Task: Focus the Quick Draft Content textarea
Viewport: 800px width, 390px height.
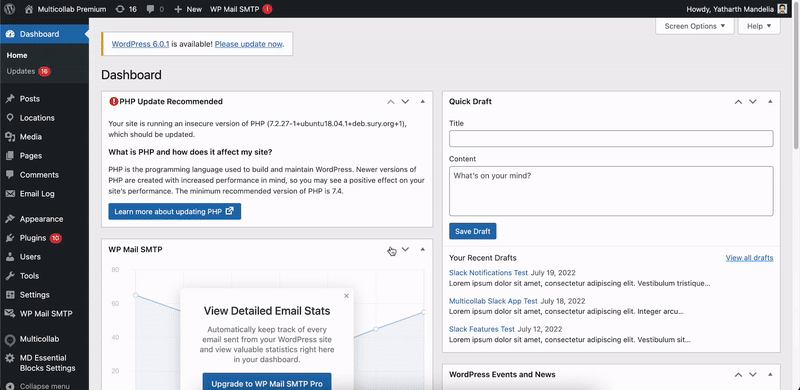Action: 611,191
